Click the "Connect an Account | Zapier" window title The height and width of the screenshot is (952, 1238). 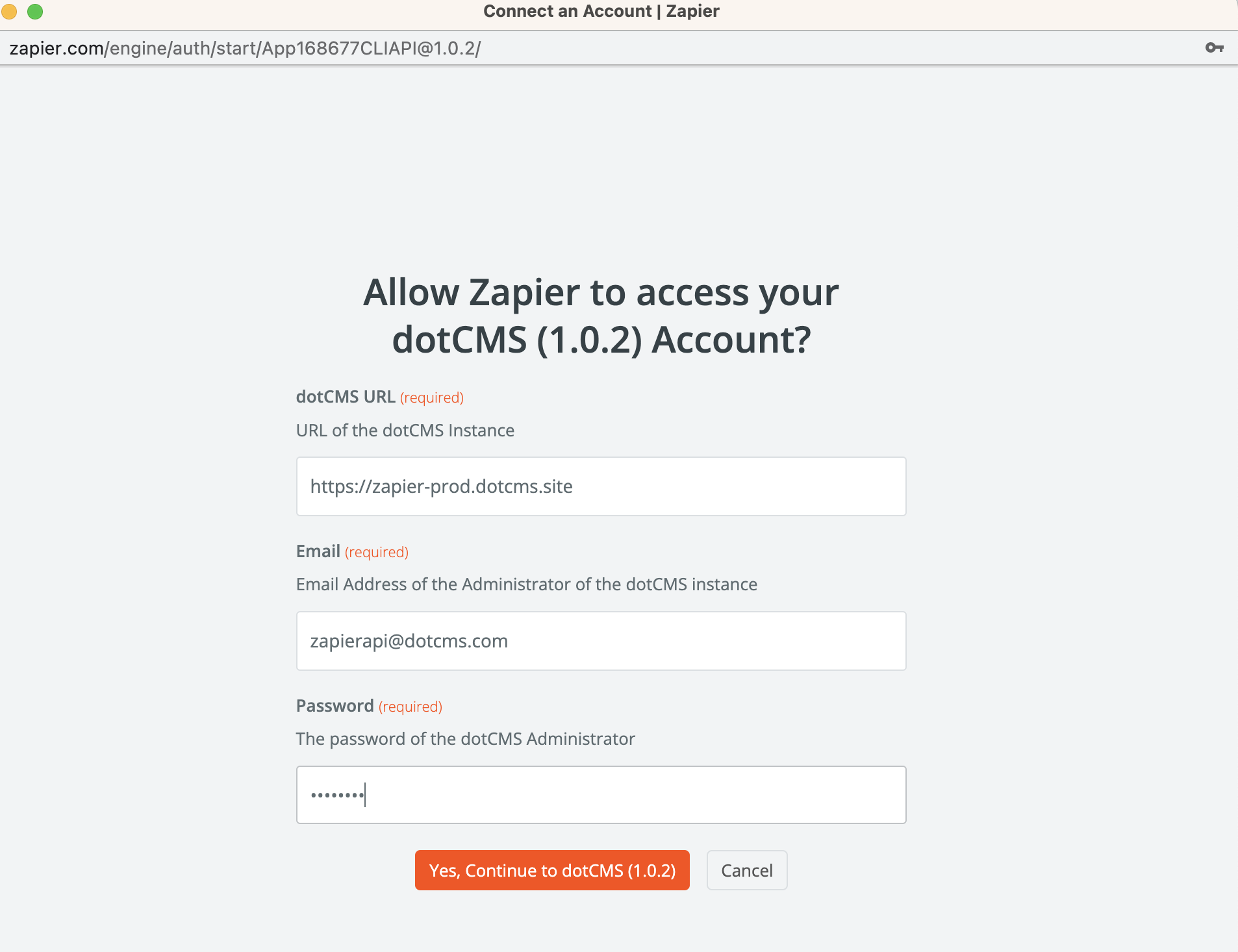[x=601, y=12]
